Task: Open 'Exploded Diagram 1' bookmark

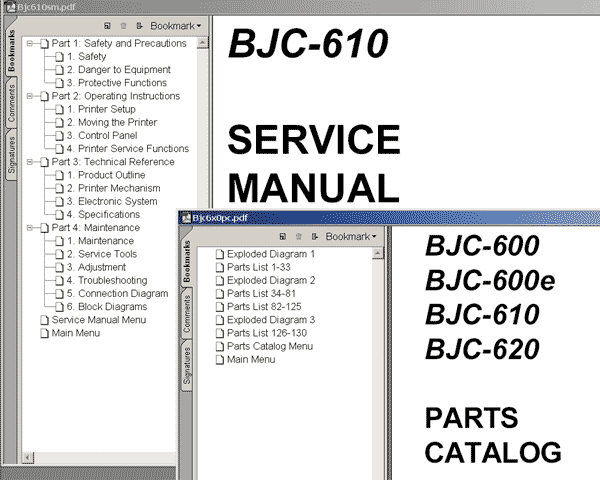Action: [271, 254]
